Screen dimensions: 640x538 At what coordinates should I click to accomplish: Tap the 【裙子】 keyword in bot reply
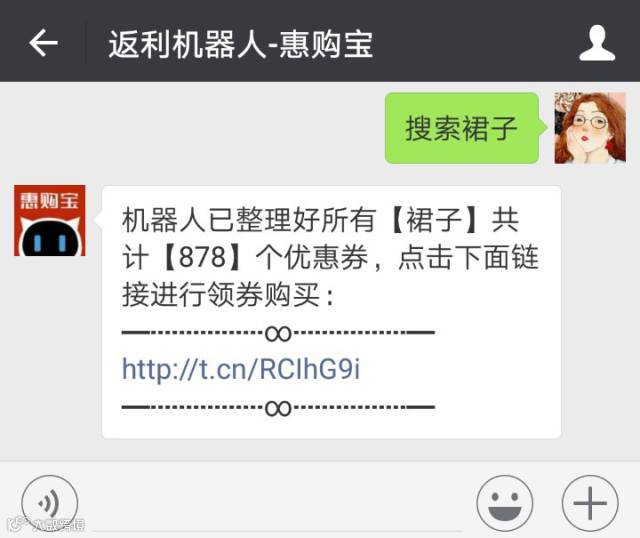pyautogui.click(x=434, y=220)
